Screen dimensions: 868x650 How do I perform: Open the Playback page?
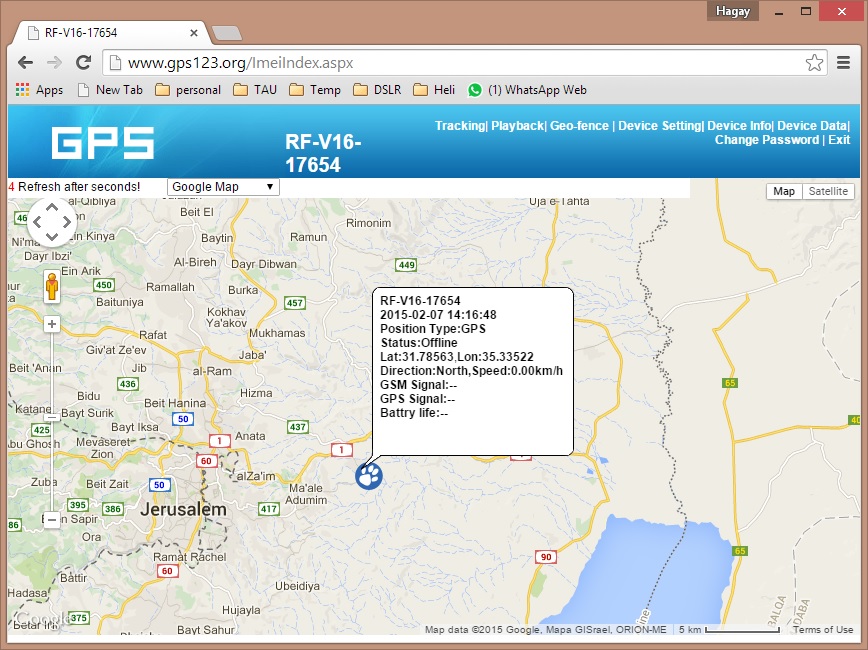518,126
